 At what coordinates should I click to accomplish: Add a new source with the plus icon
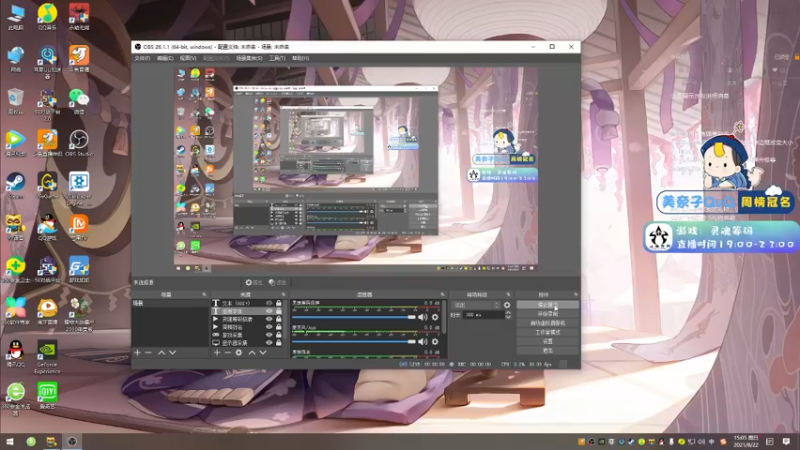click(217, 353)
